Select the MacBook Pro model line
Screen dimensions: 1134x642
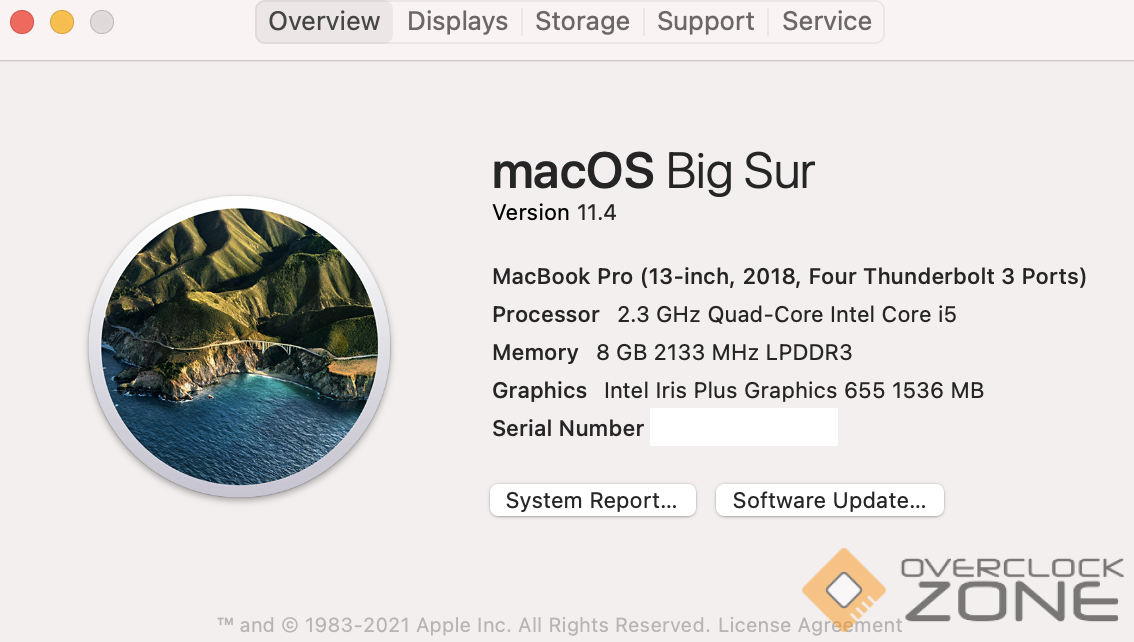(x=788, y=276)
